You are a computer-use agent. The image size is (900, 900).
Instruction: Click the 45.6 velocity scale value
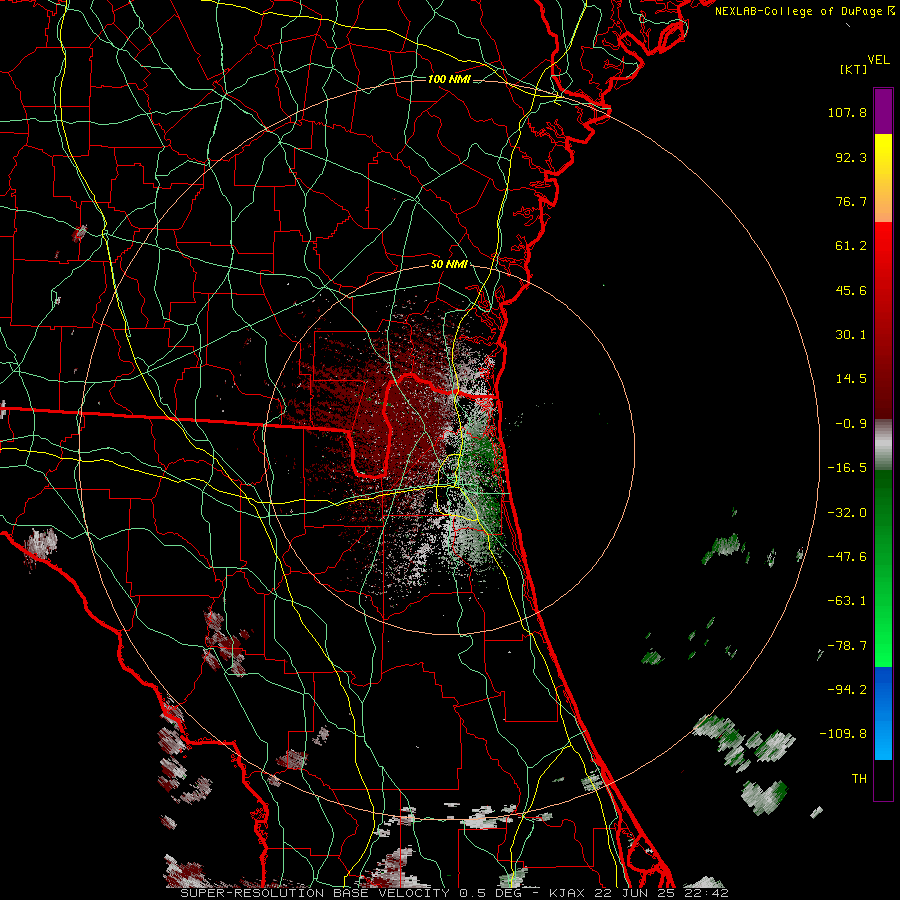pos(851,290)
